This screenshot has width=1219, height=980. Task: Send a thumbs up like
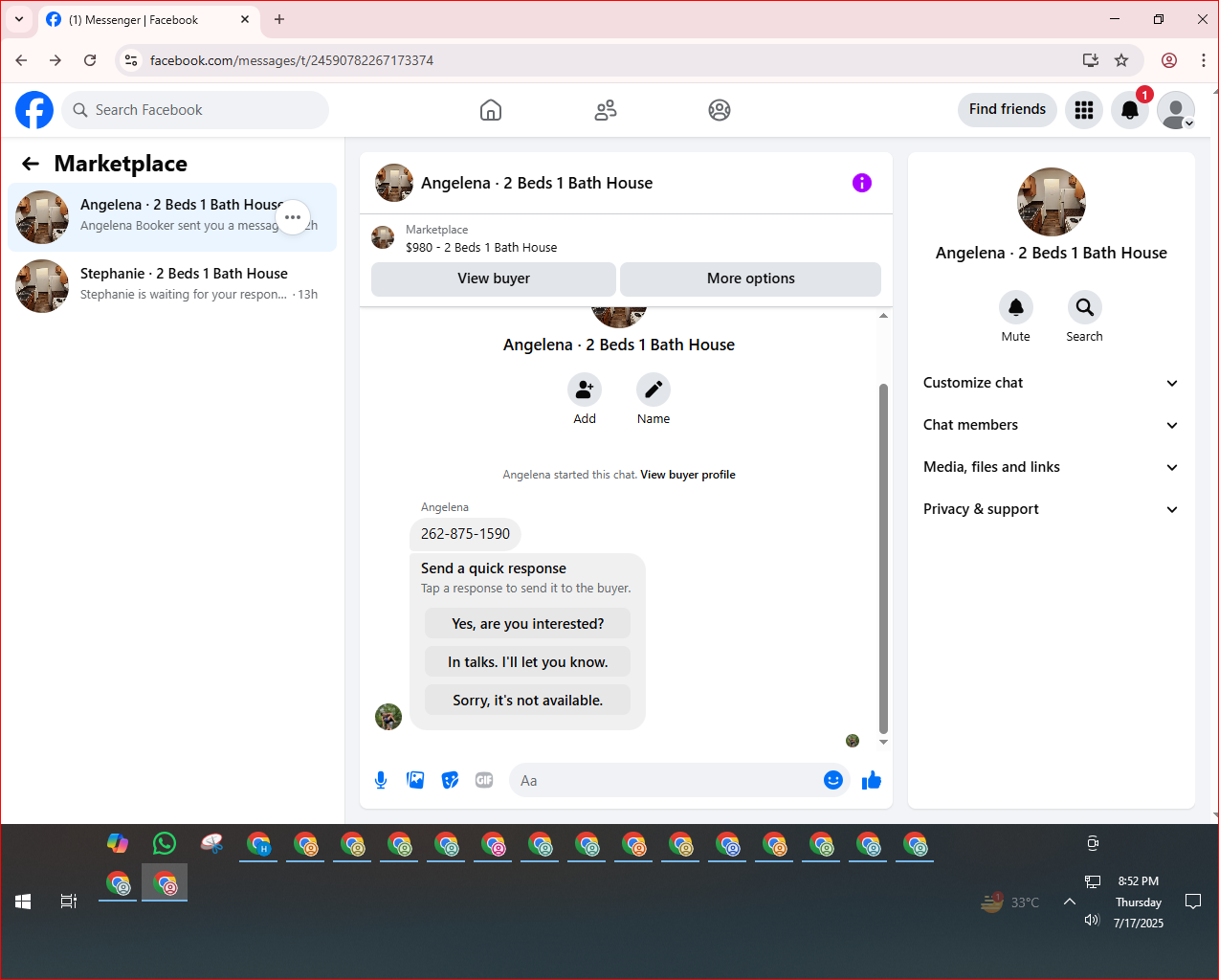(872, 780)
